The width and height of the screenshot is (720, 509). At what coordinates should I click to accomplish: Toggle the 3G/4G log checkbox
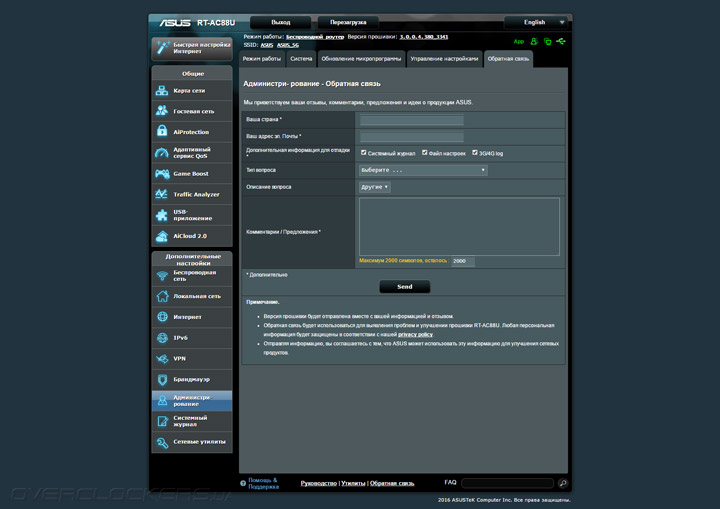point(475,153)
